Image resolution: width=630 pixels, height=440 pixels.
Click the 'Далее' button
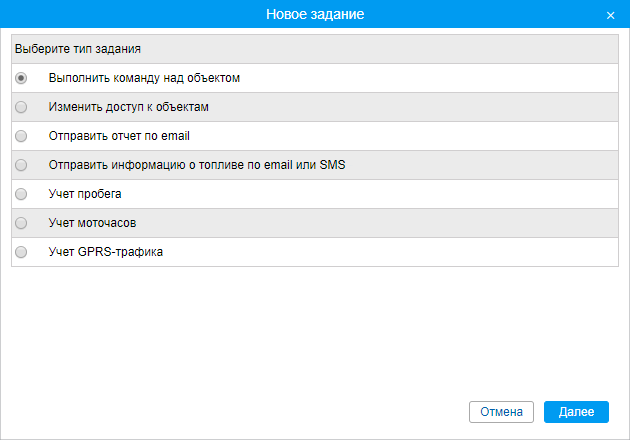click(x=576, y=412)
